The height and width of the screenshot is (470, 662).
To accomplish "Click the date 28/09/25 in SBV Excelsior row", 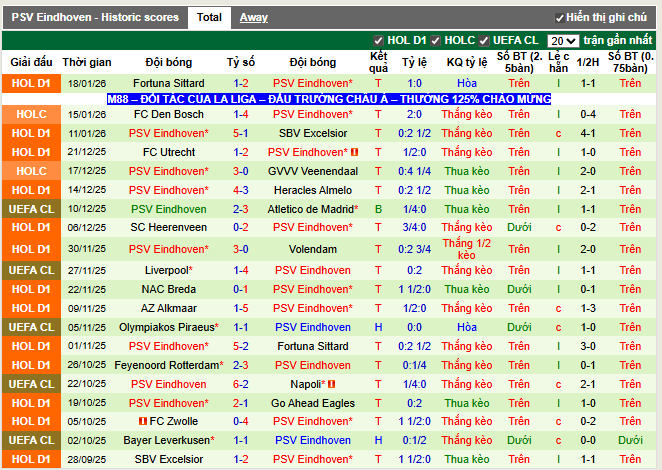I will click(87, 459).
